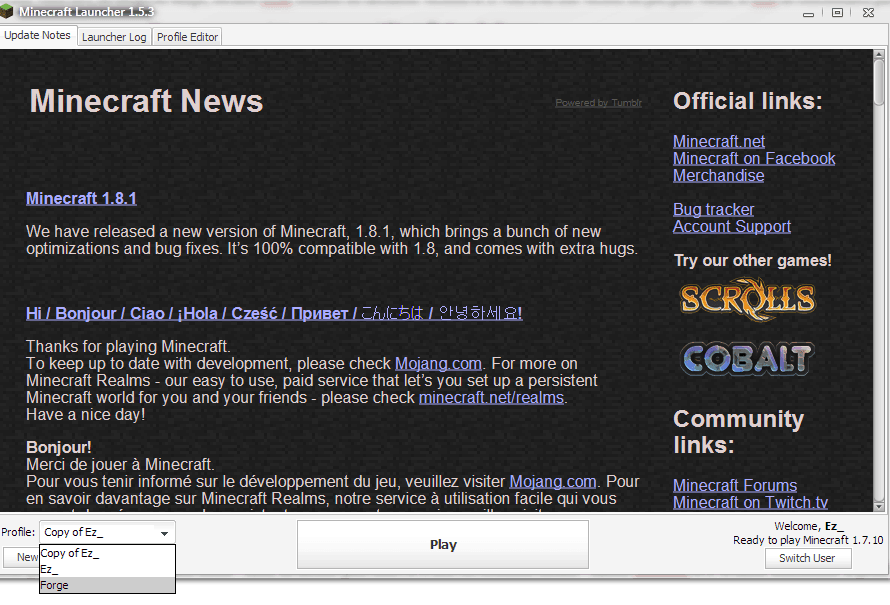Click the Minecraft News heading
This screenshot has height=605, width=890.
pyautogui.click(x=146, y=101)
